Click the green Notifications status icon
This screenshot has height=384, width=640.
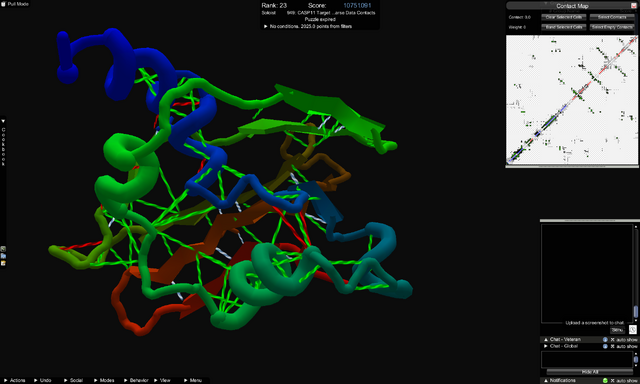(605, 380)
